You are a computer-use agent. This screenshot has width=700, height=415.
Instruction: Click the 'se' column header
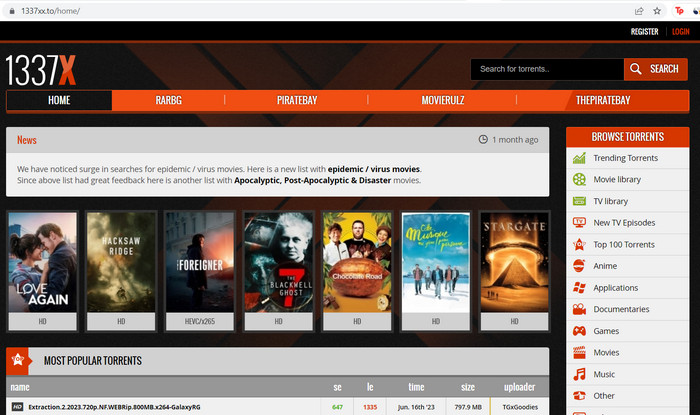[x=338, y=387]
